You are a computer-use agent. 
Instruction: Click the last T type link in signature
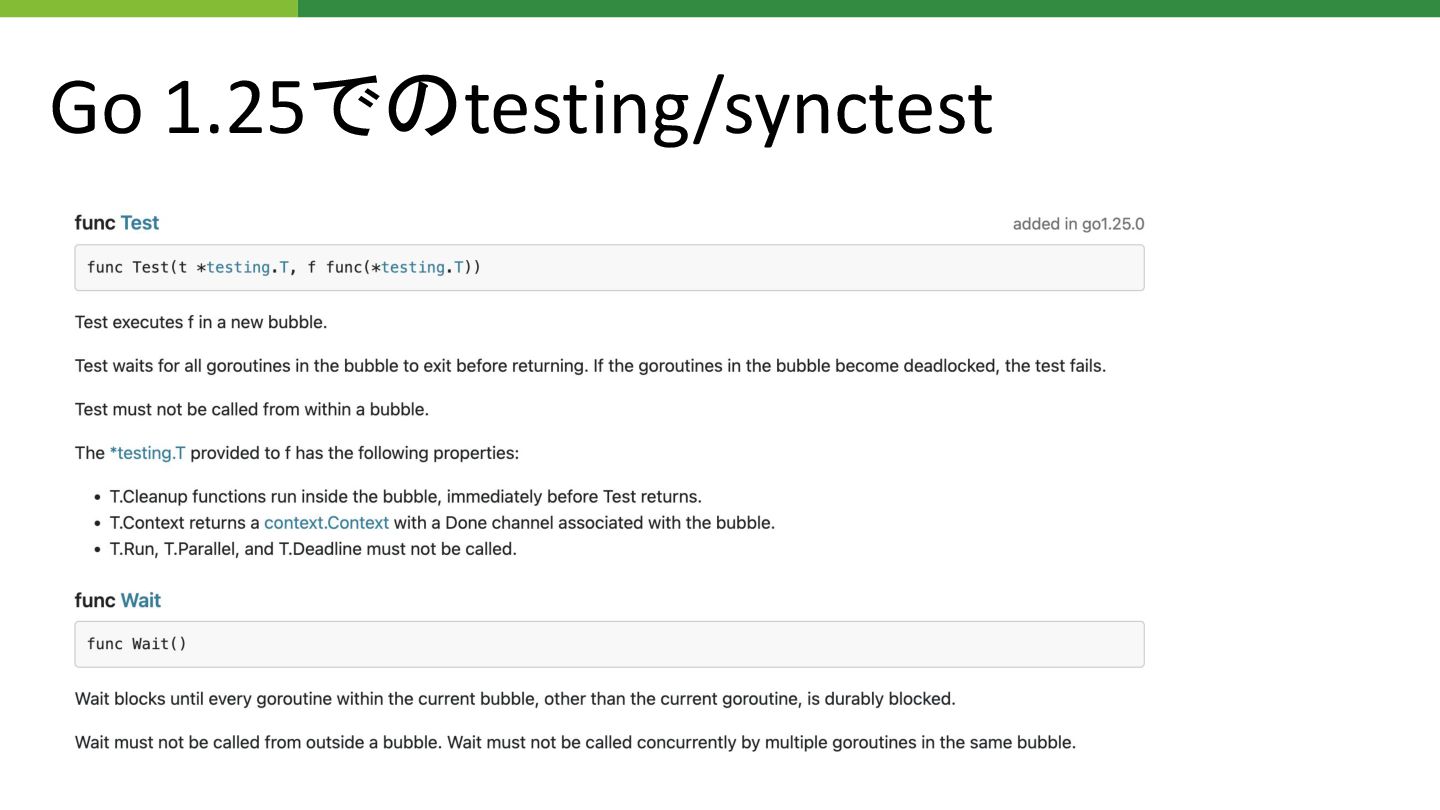tap(459, 267)
